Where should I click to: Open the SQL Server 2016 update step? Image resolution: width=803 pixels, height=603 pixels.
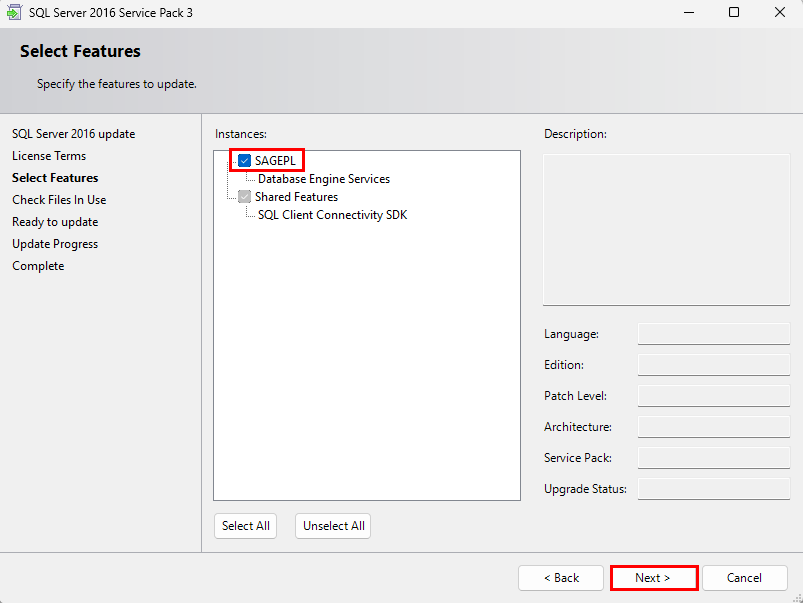click(x=74, y=134)
